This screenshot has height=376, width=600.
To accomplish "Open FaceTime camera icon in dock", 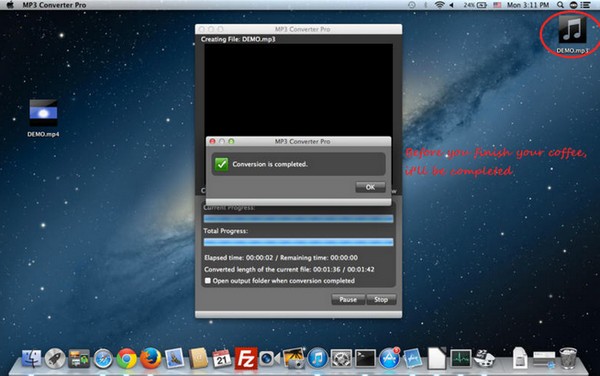I will tap(269, 359).
